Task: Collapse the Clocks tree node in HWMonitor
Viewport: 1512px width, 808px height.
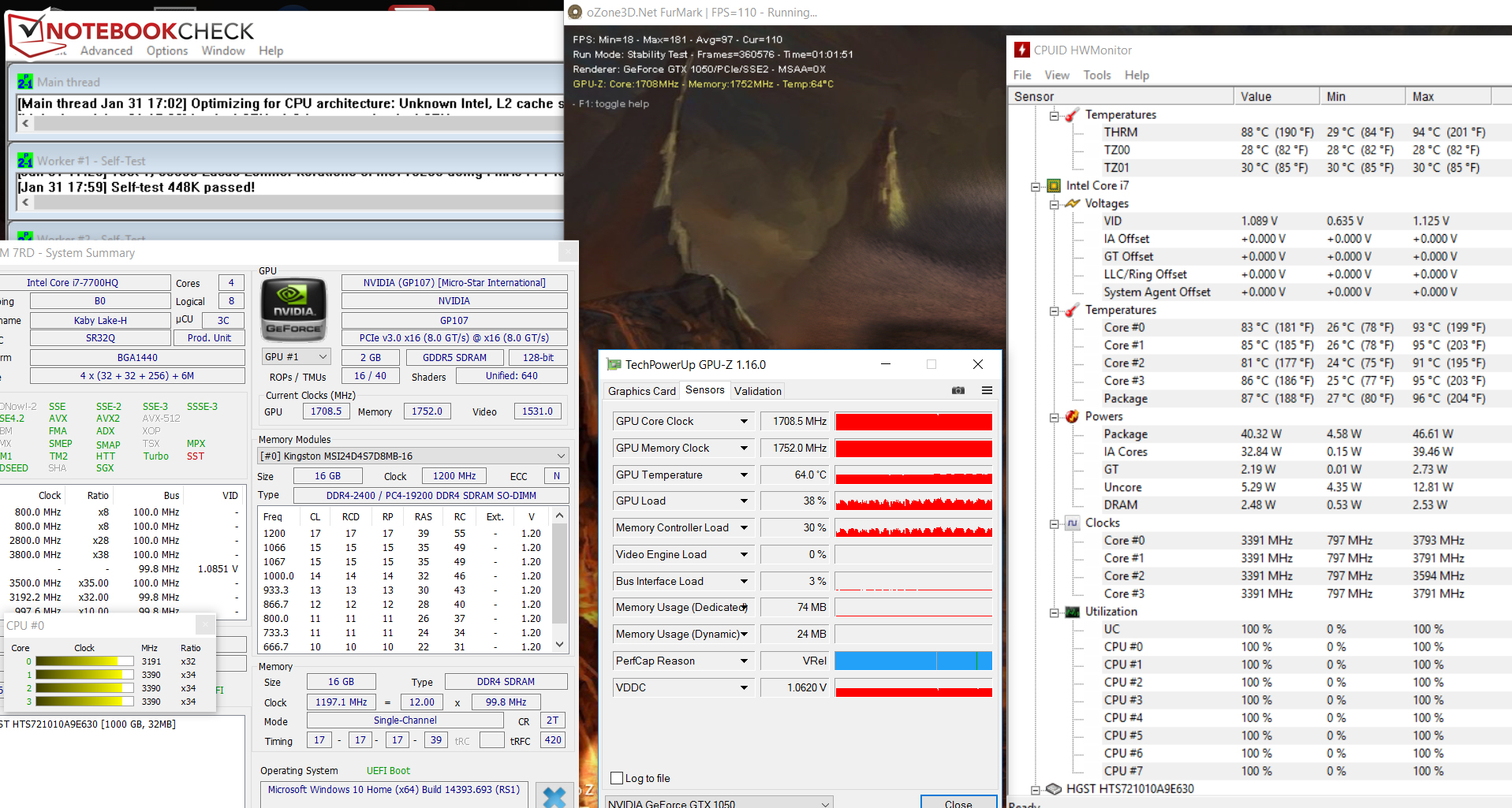Action: [1054, 523]
